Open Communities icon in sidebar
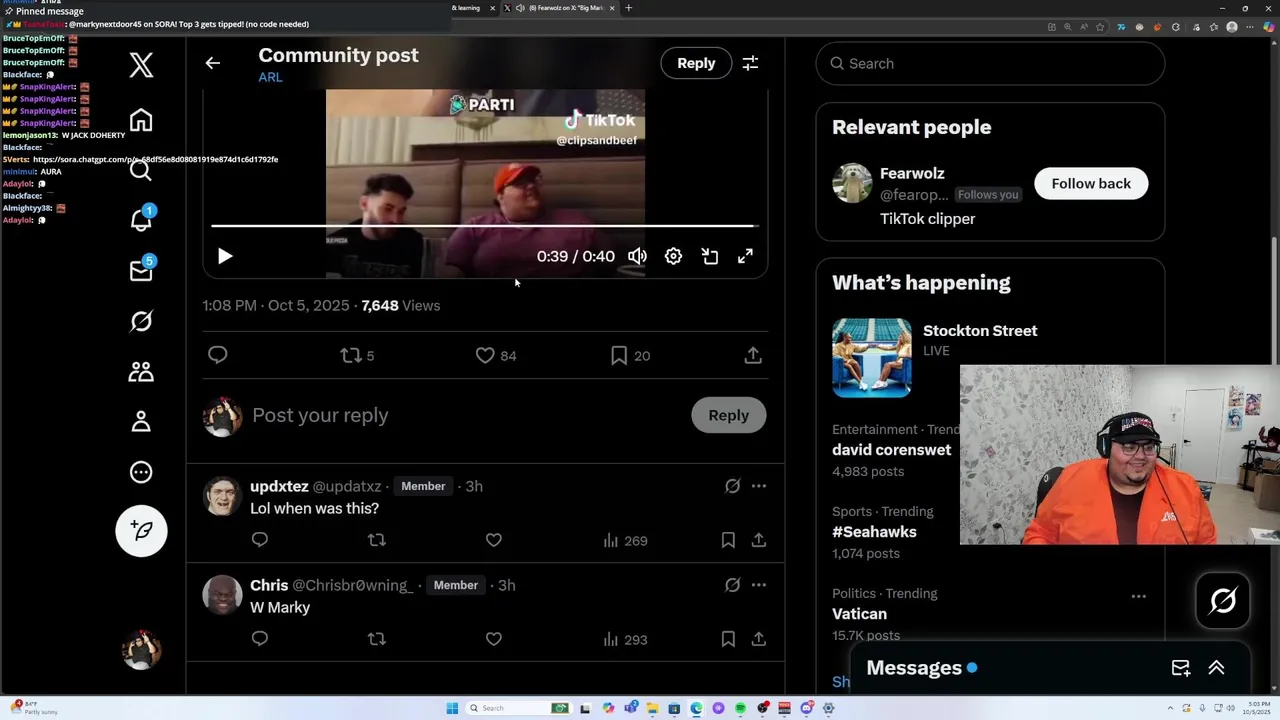Viewport: 1280px width, 720px height. [x=141, y=371]
